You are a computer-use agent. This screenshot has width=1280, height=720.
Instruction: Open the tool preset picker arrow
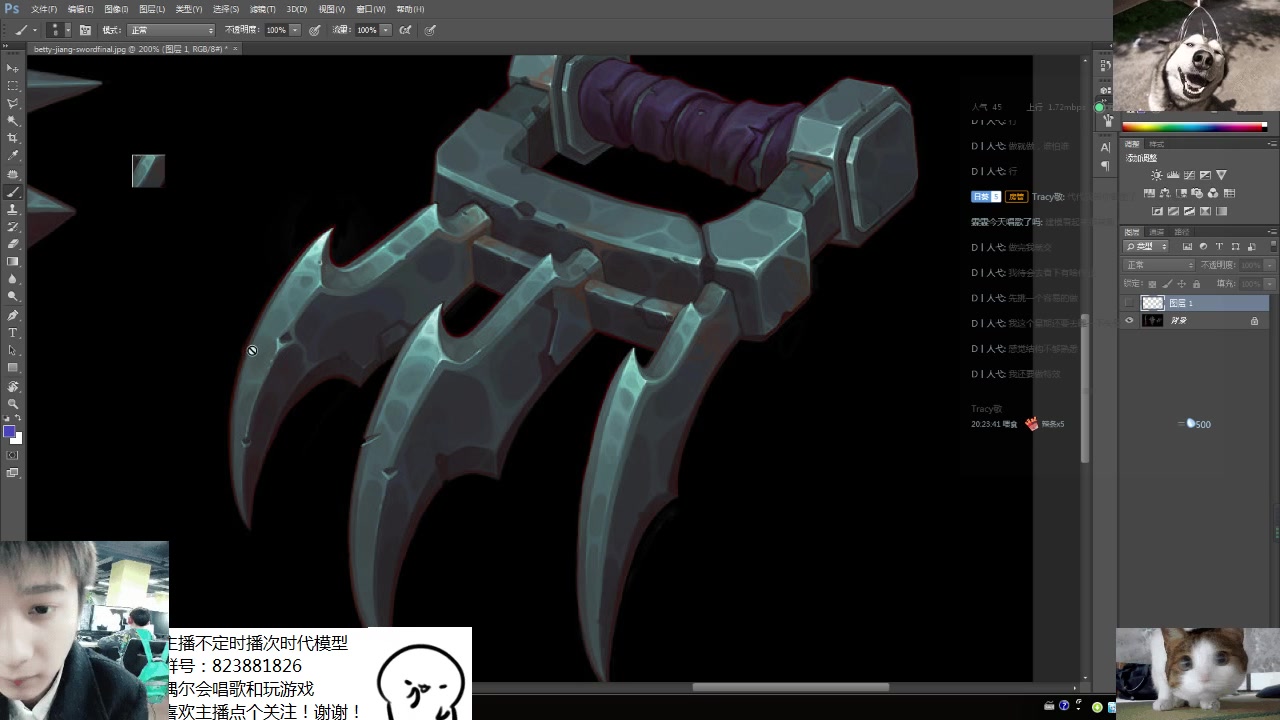[34, 30]
